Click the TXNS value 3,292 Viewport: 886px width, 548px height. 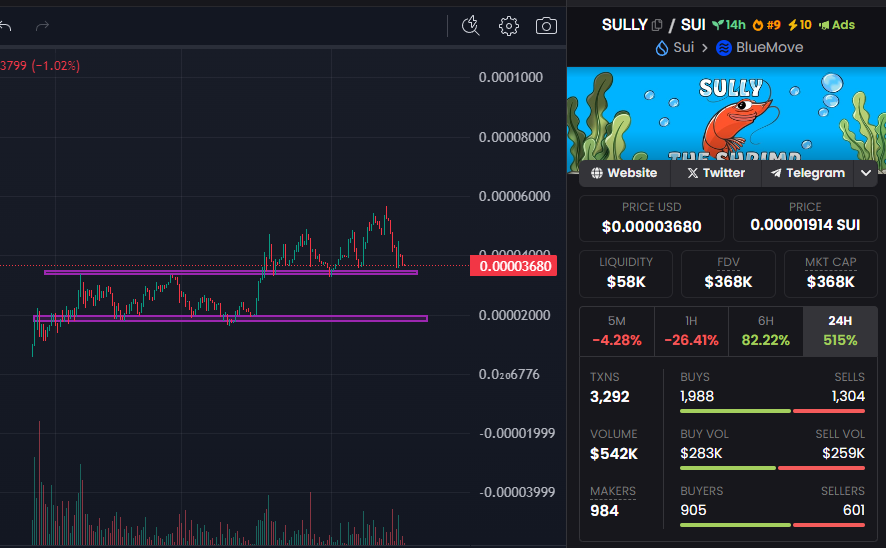tap(610, 397)
